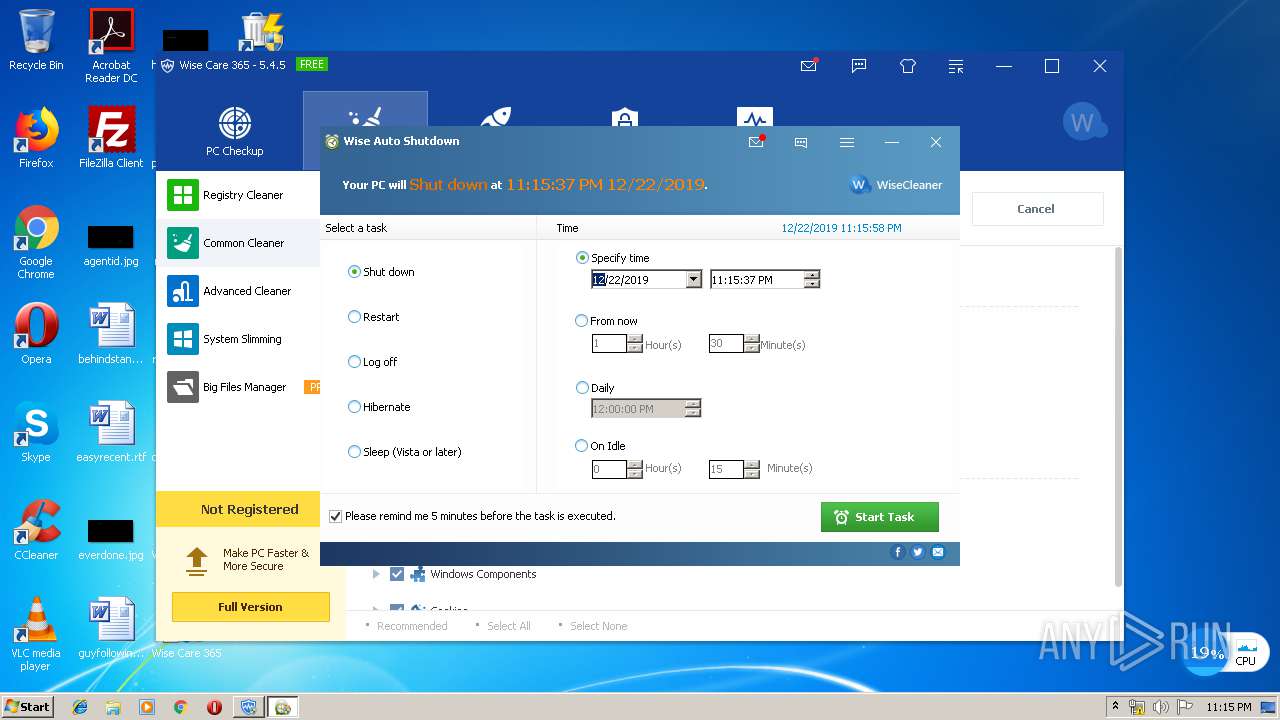The image size is (1280, 720).
Task: Share via the Facebook icon
Action: coord(898,552)
